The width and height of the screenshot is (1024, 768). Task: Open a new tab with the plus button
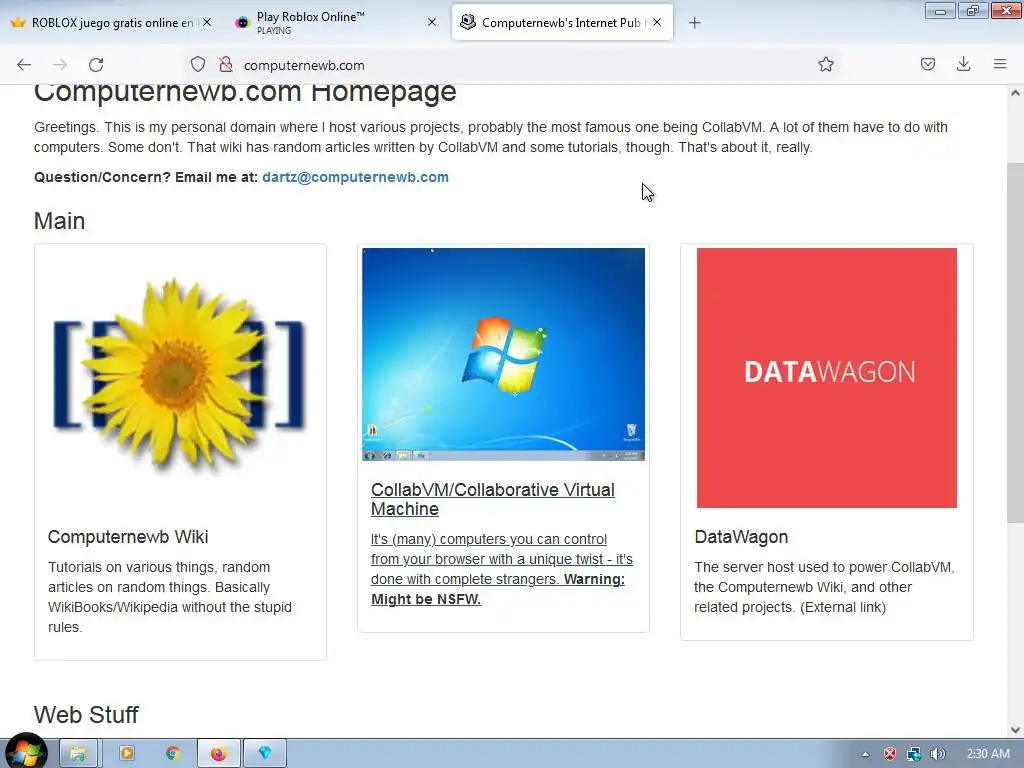694,23
